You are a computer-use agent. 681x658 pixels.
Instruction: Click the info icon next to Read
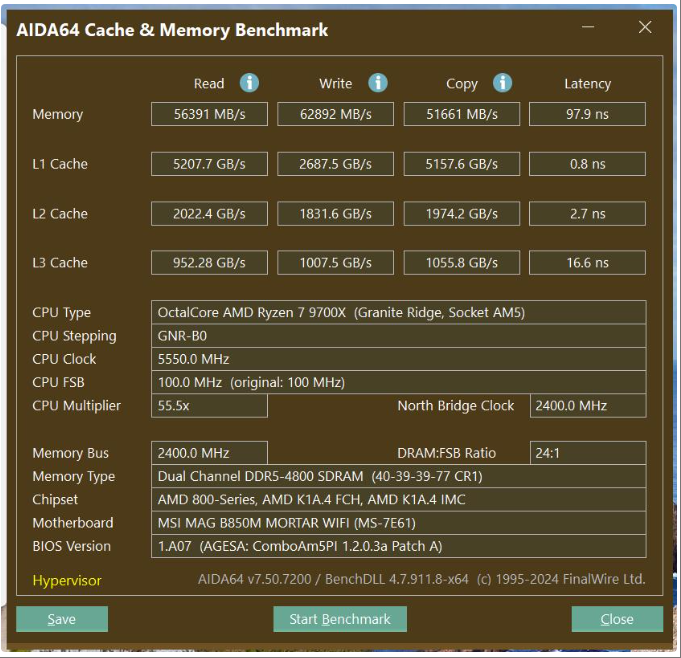[249, 83]
